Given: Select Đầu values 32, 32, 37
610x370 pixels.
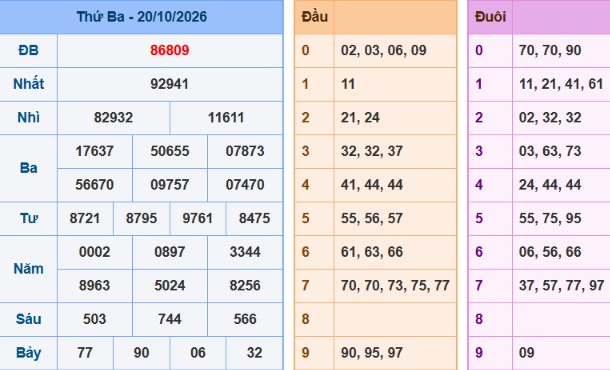Looking at the screenshot, I should point(372,151).
